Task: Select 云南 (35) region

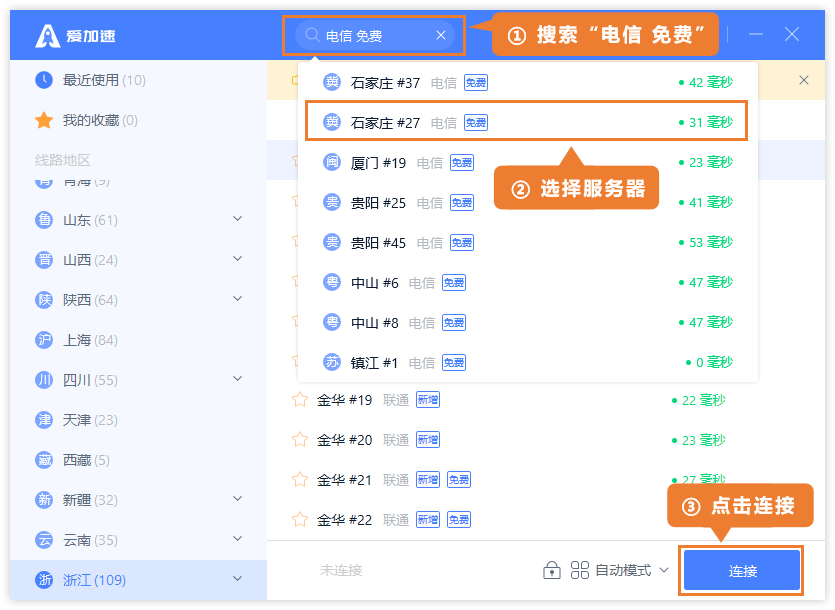Action: tap(138, 540)
